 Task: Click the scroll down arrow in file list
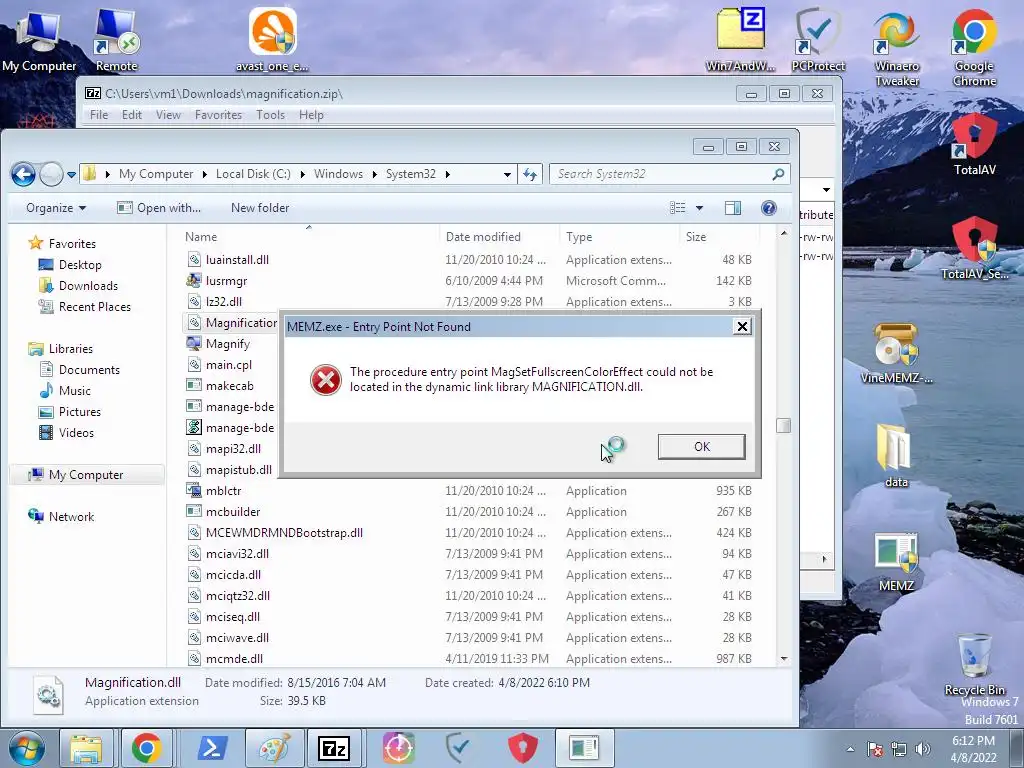coord(784,659)
